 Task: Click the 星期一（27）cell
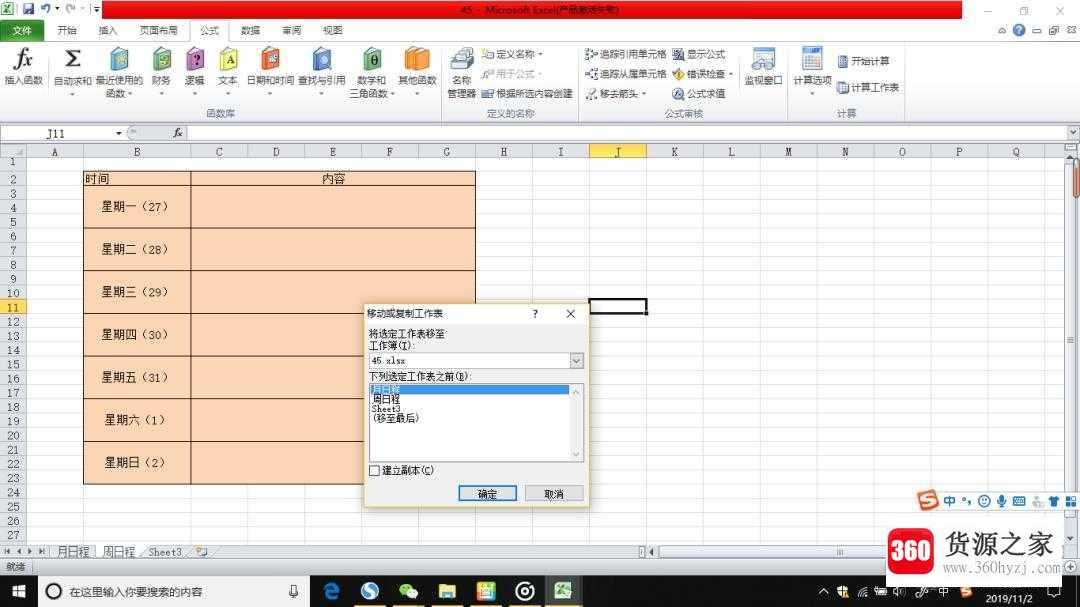click(137, 207)
